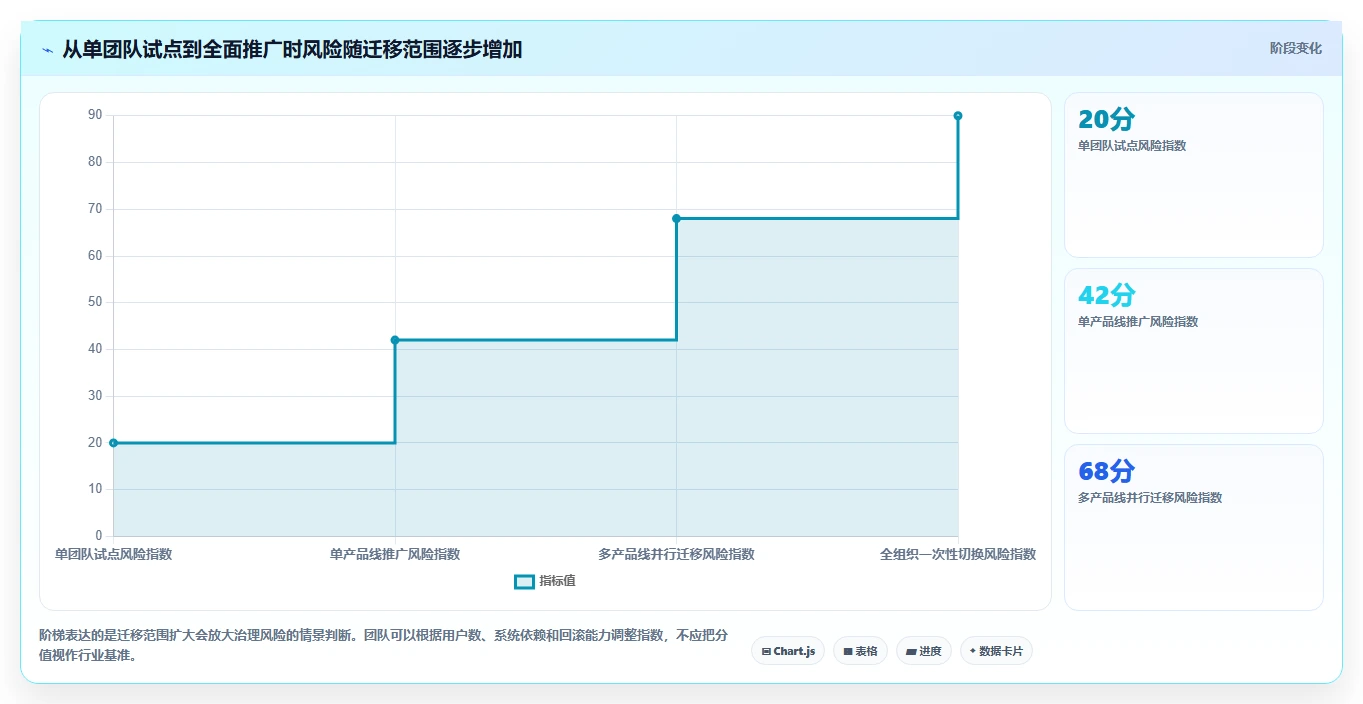Click the chart title 从单团队试点到全面推广
This screenshot has height=704, width=1363.
click(292, 49)
